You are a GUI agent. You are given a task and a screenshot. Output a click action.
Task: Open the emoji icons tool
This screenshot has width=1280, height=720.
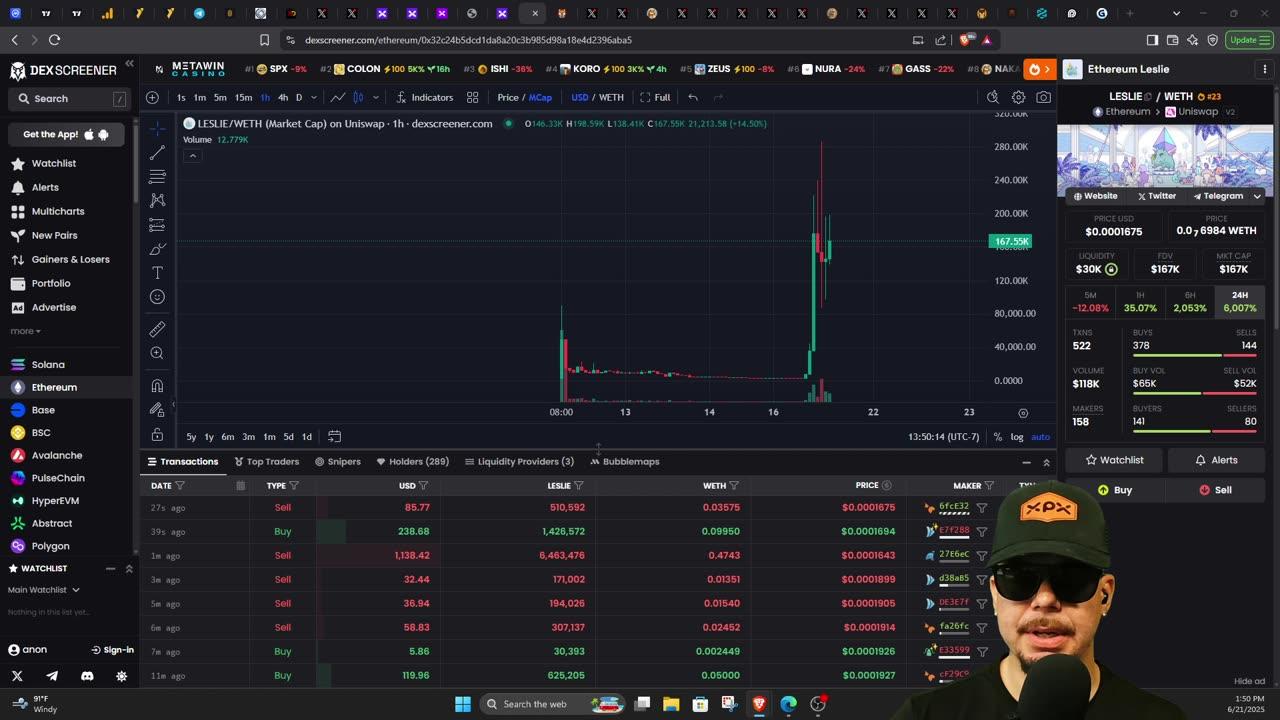(157, 297)
